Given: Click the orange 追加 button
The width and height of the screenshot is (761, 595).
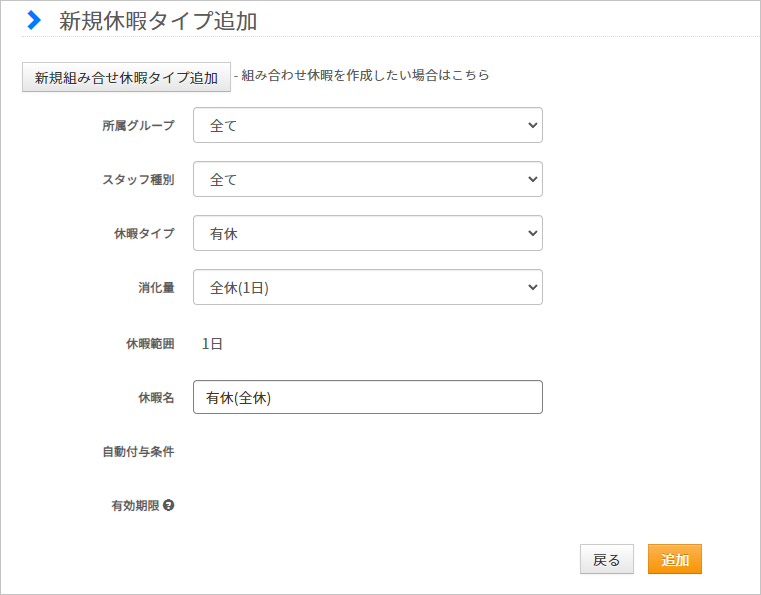Looking at the screenshot, I should point(675,559).
